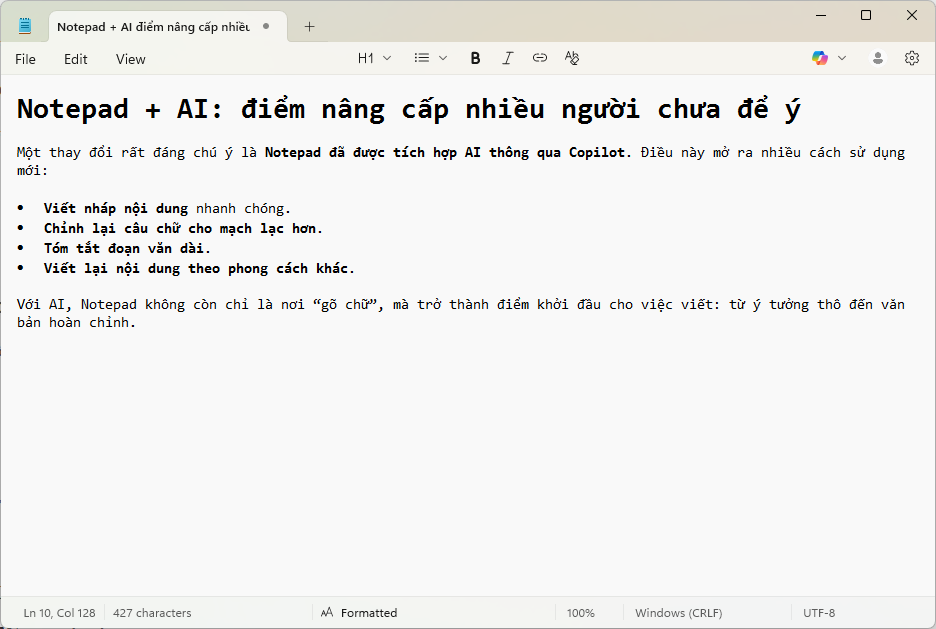Maximize the Notepad window
The image size is (936, 629).
(x=866, y=15)
